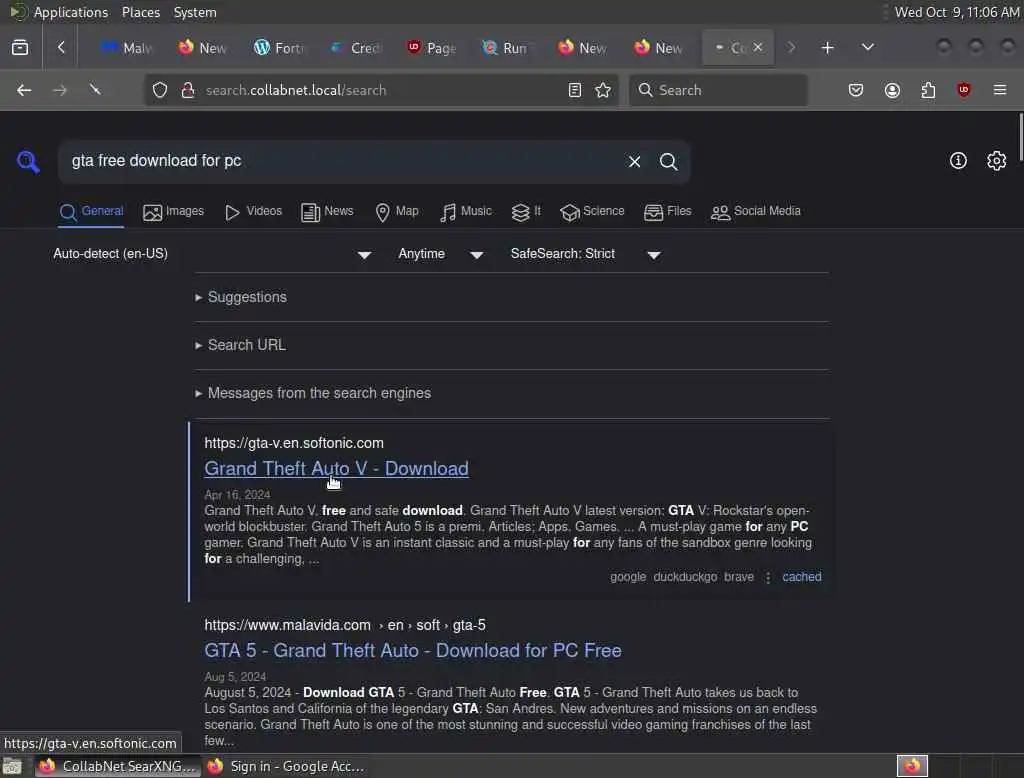1024x778 pixels.
Task: Expand the Suggestions section
Action: click(241, 297)
